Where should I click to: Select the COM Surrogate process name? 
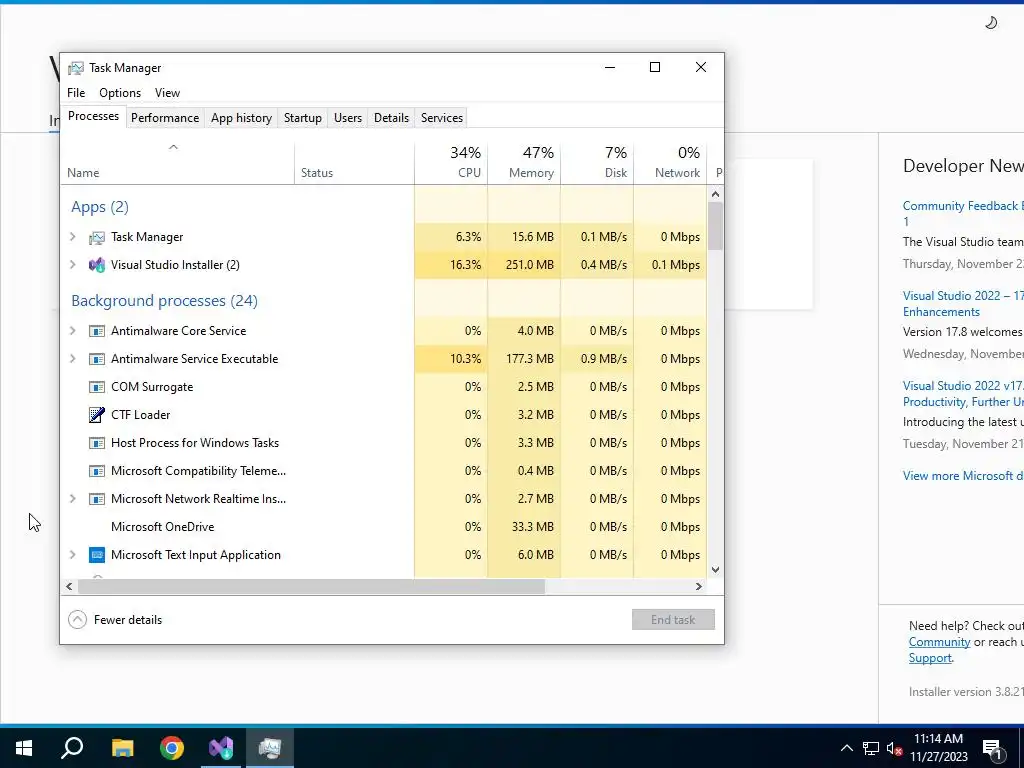[152, 387]
